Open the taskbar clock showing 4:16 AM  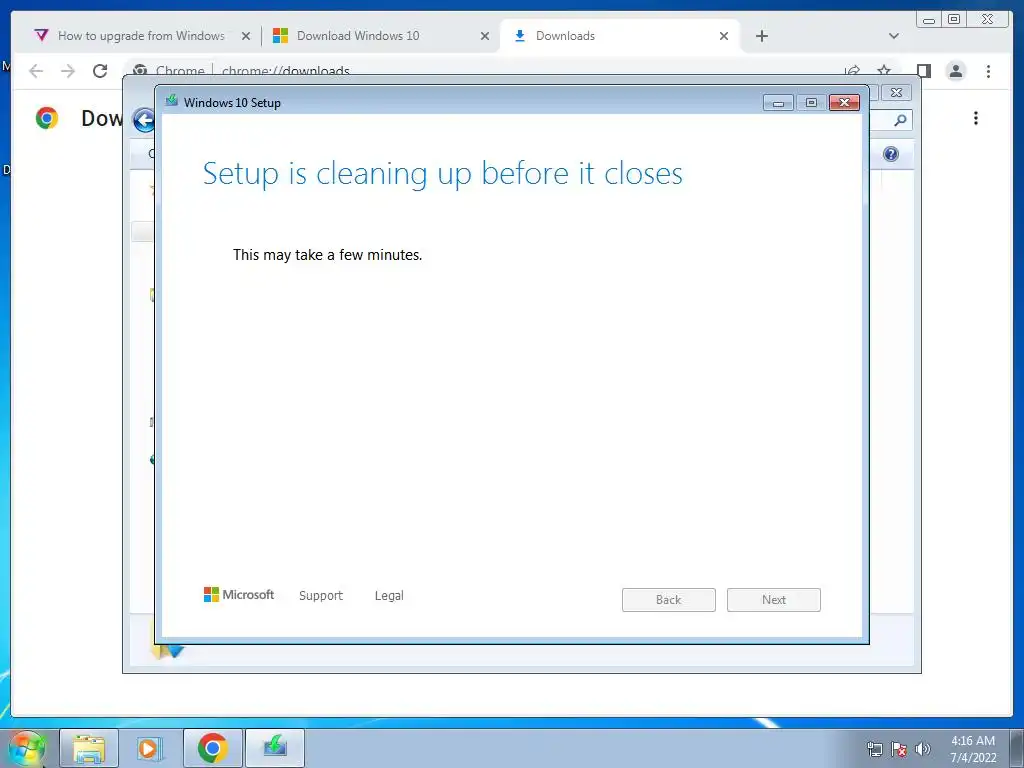[973, 749]
